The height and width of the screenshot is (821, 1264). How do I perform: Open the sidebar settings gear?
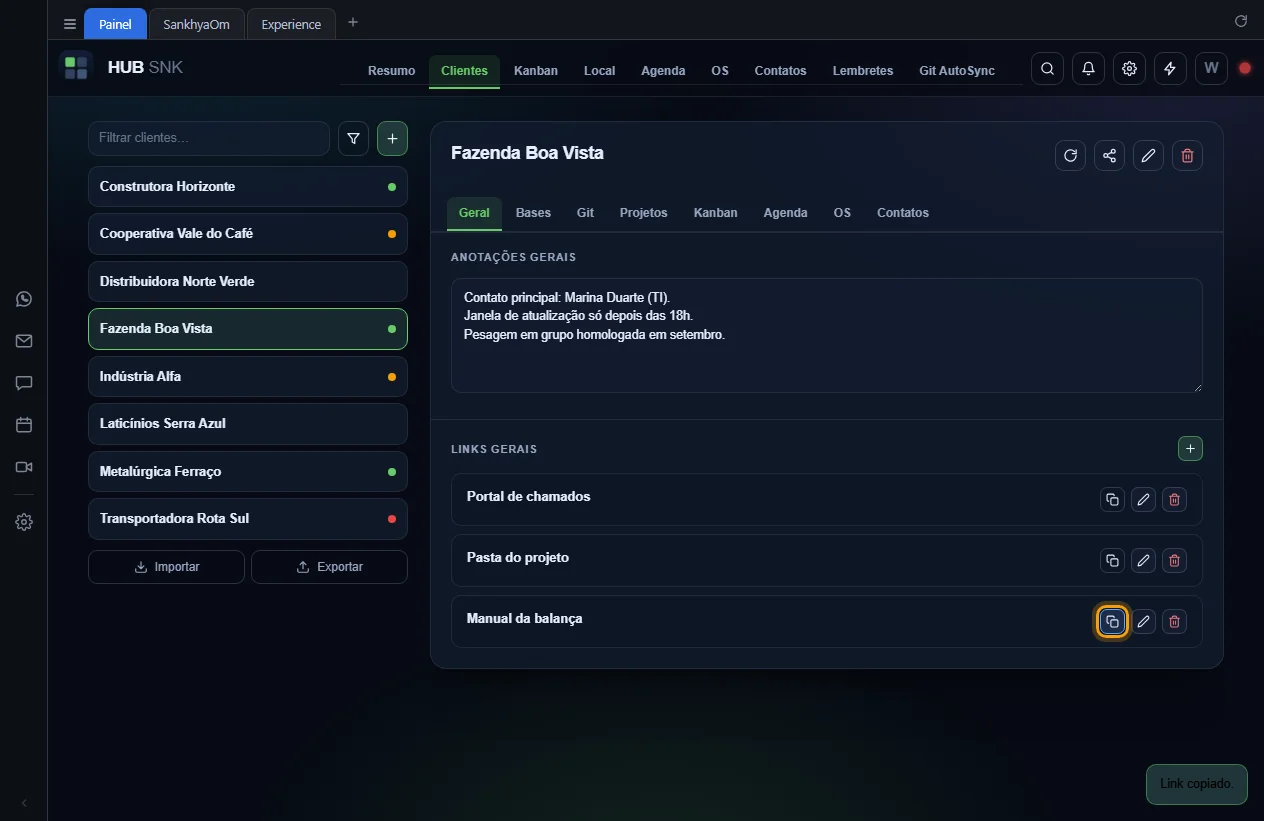pyautogui.click(x=24, y=522)
